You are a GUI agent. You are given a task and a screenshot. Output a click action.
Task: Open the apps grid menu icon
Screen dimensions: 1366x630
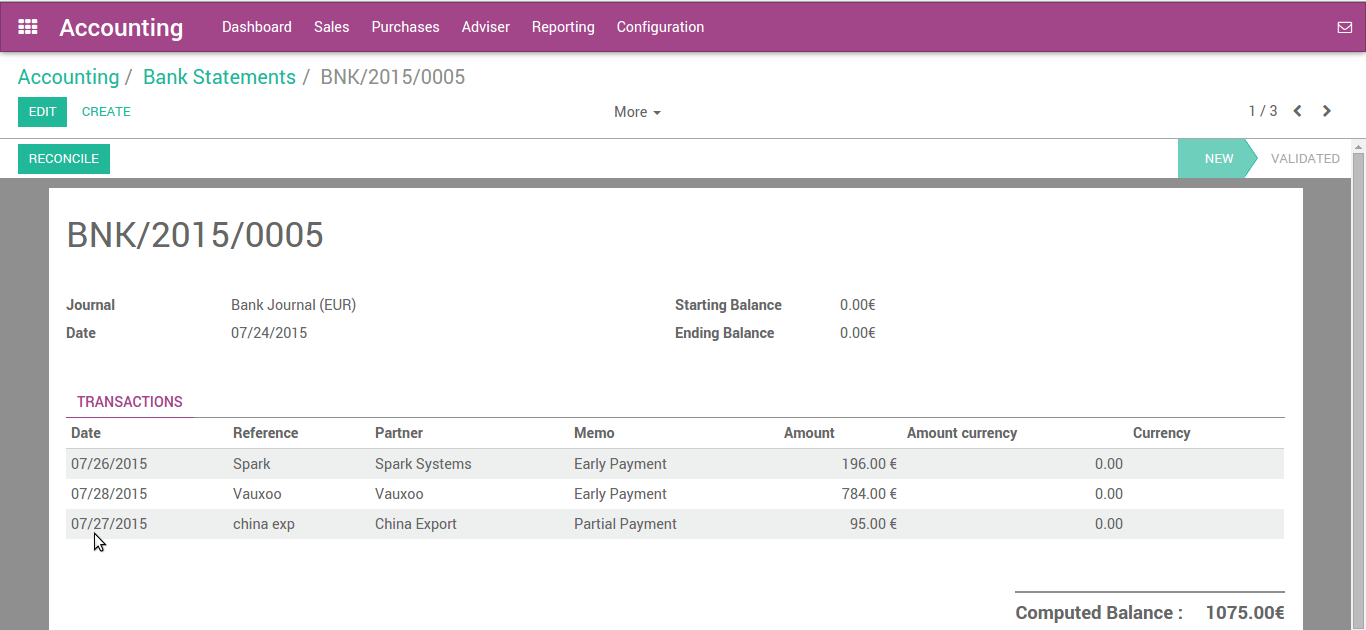pyautogui.click(x=27, y=26)
